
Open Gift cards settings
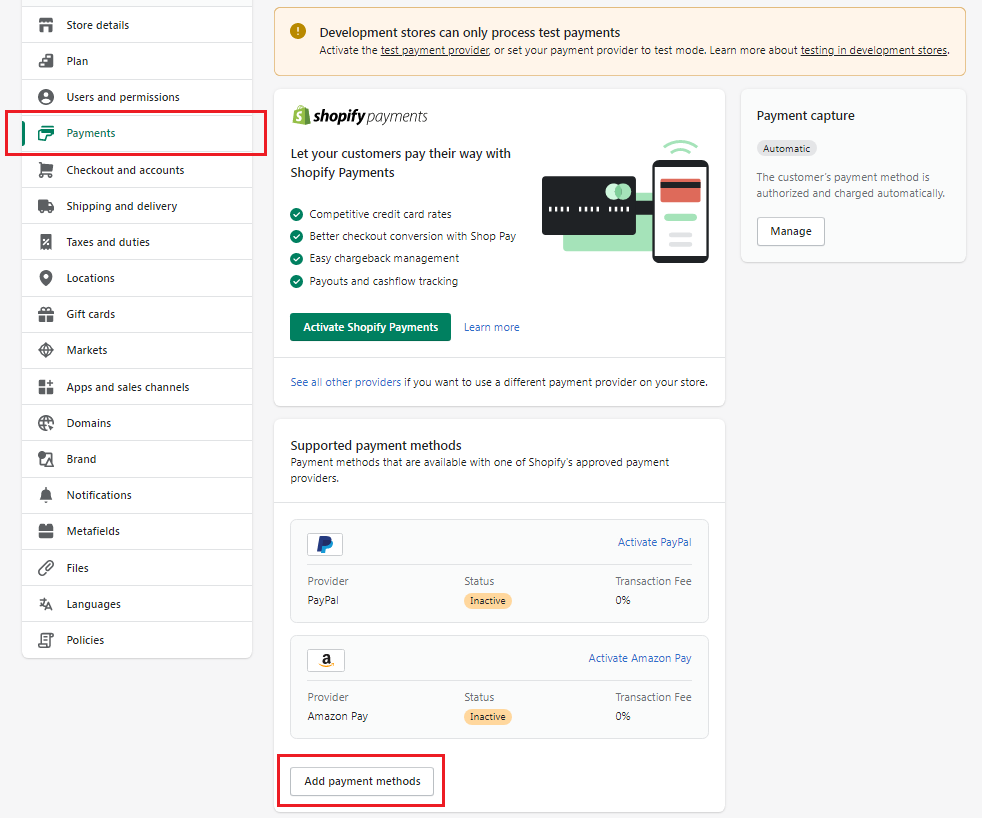(x=137, y=314)
